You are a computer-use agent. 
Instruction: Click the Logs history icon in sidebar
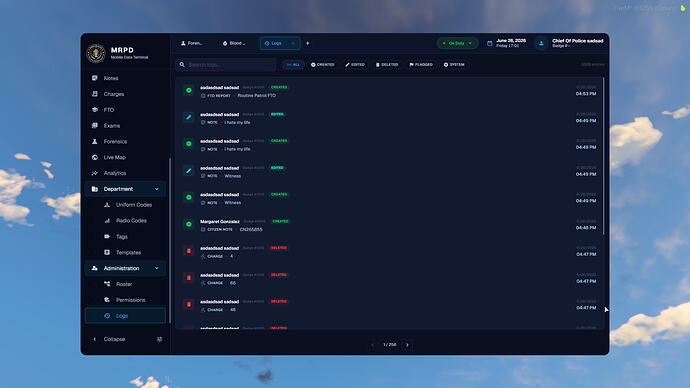coord(107,315)
